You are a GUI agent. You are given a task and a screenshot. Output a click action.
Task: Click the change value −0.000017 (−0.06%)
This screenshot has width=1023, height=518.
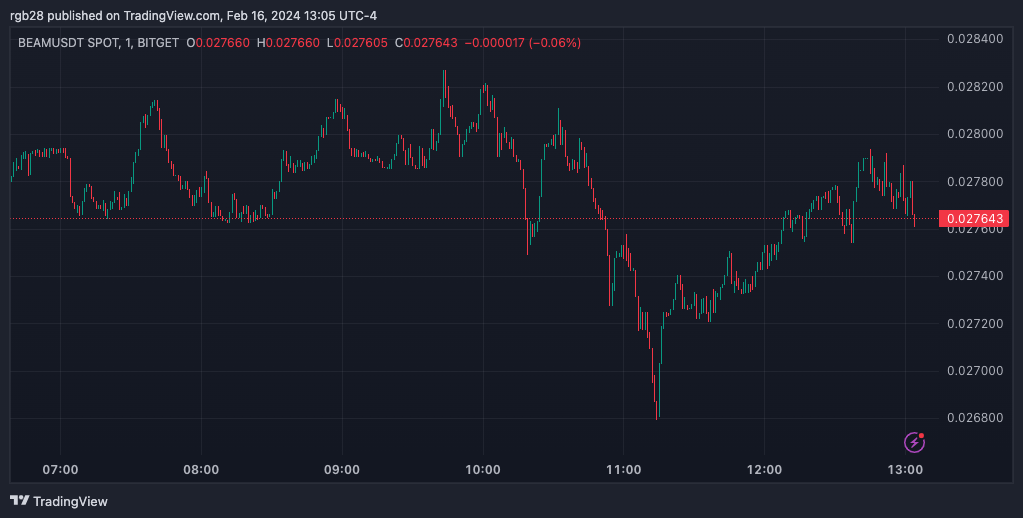tap(522, 43)
